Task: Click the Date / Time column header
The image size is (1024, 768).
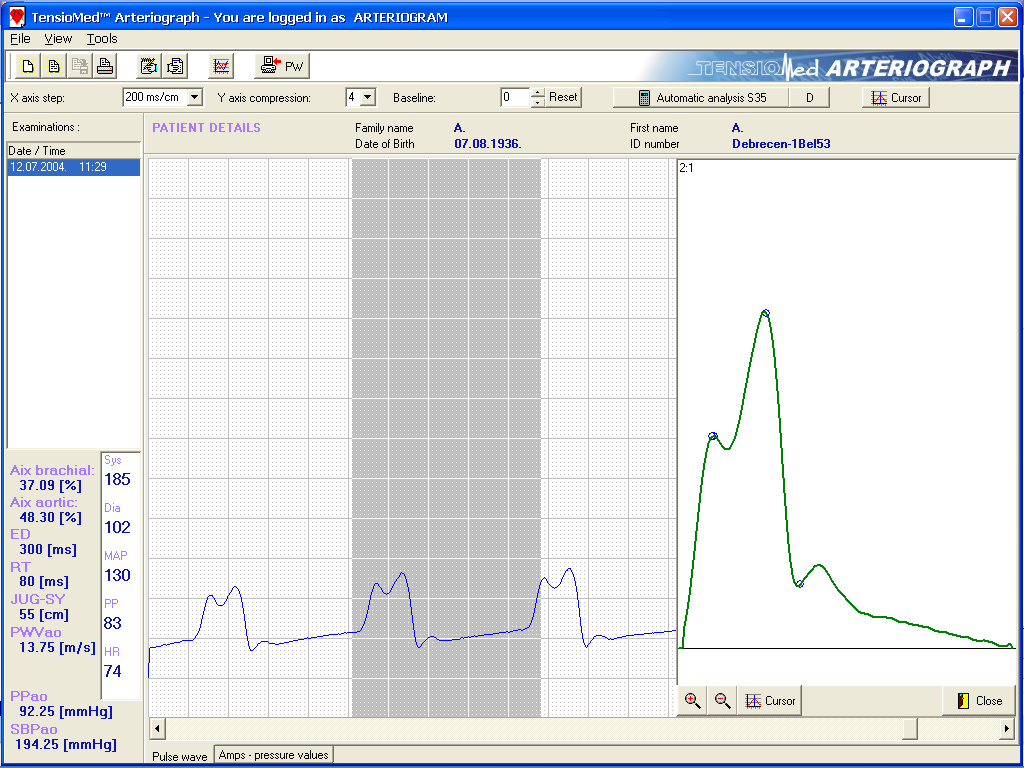Action: click(73, 151)
